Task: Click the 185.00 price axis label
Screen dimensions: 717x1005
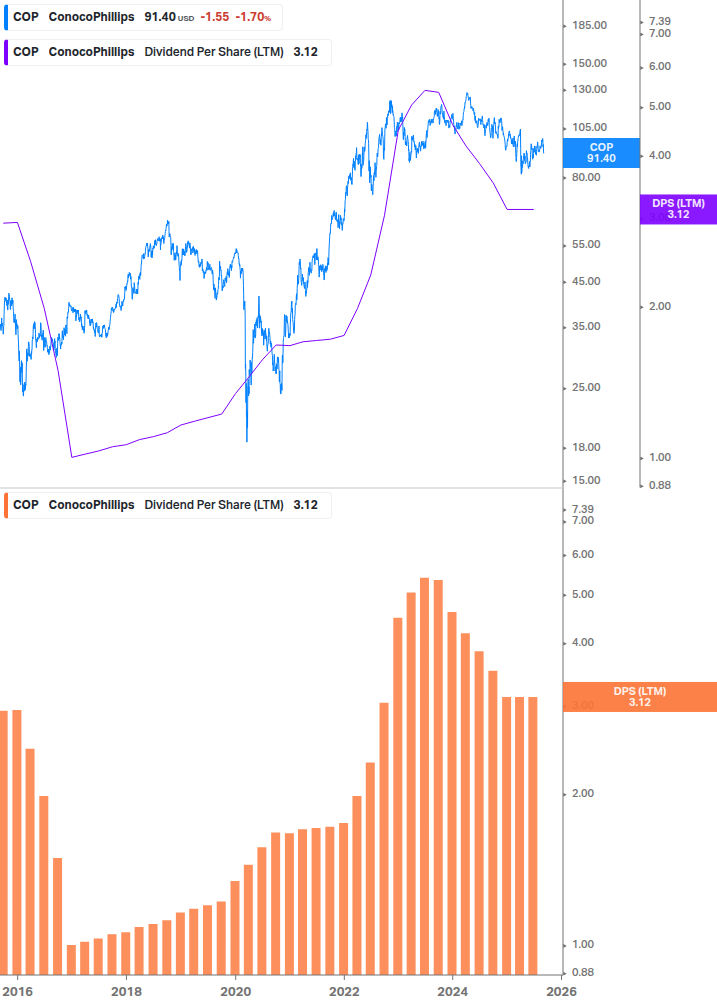Action: tap(589, 26)
